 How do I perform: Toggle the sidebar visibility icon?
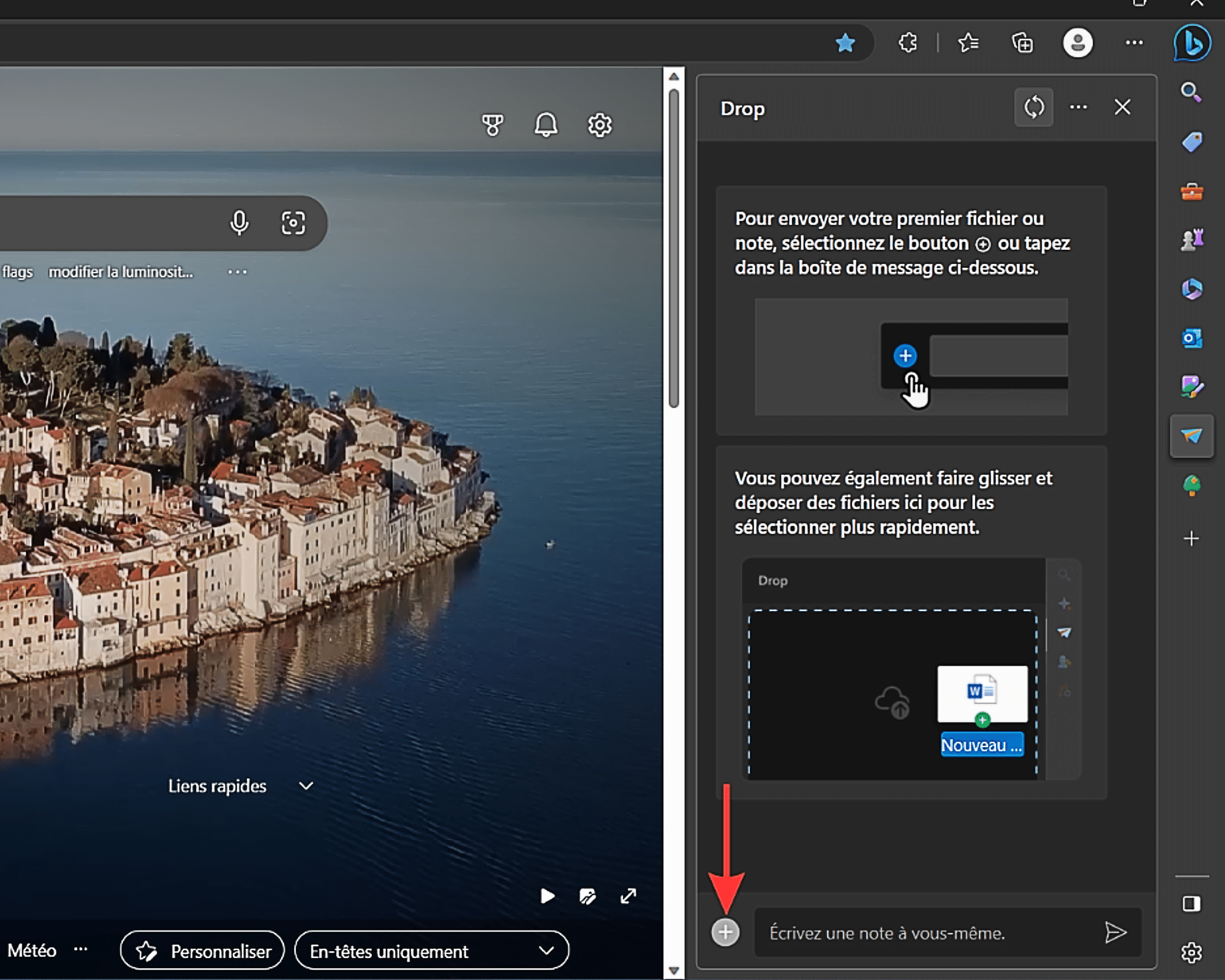pos(1191,903)
